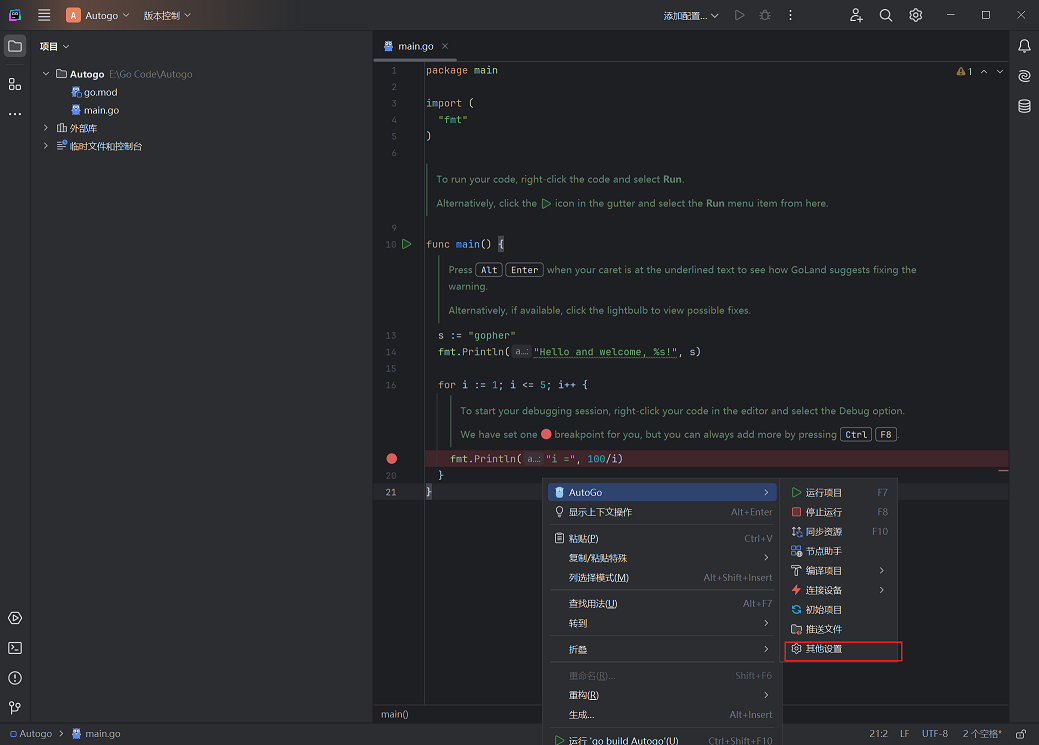Image resolution: width=1039 pixels, height=745 pixels.
Task: Open the Terminal tool window
Action: point(15,648)
